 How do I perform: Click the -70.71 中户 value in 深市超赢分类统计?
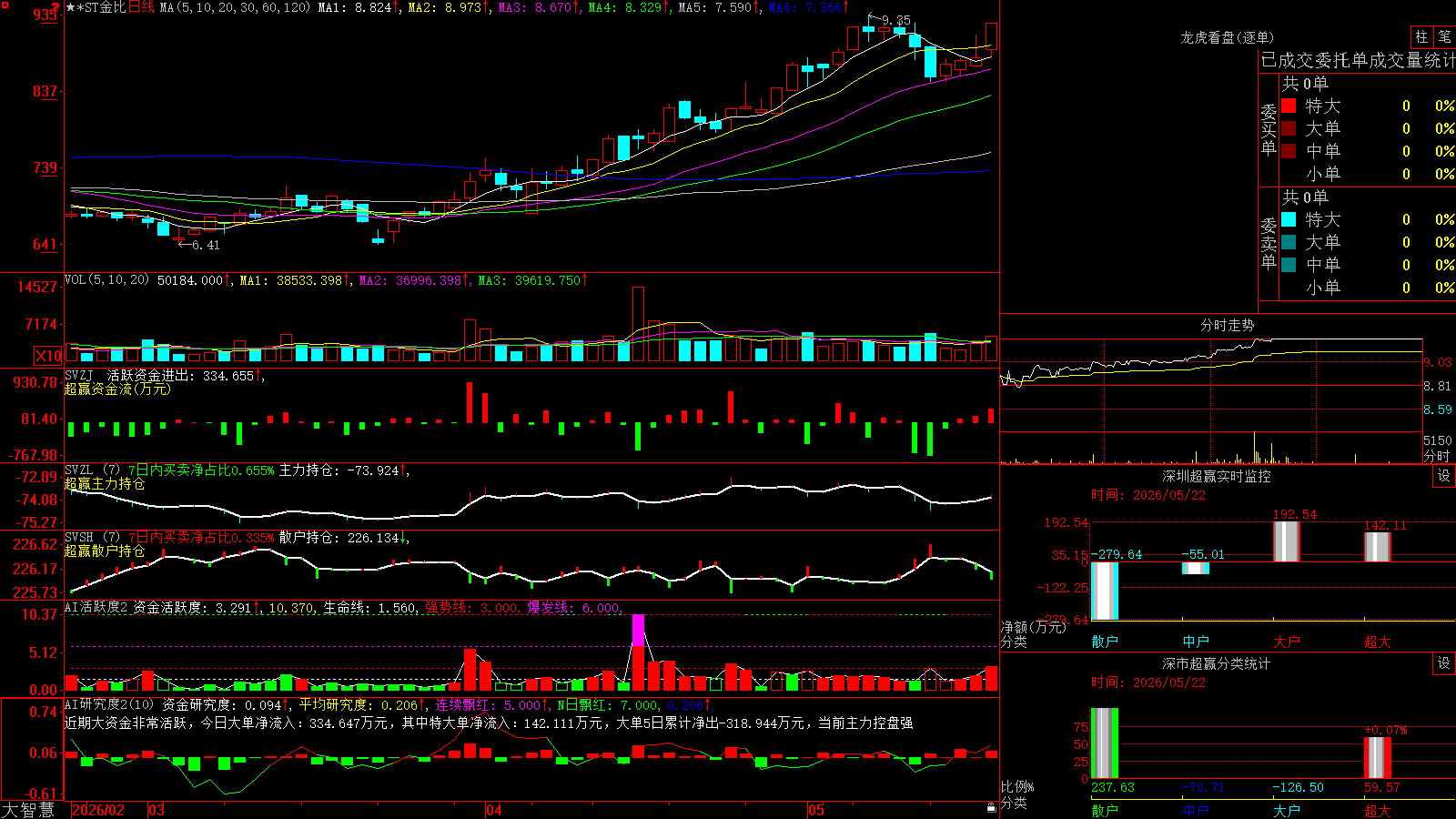pyautogui.click(x=1203, y=787)
